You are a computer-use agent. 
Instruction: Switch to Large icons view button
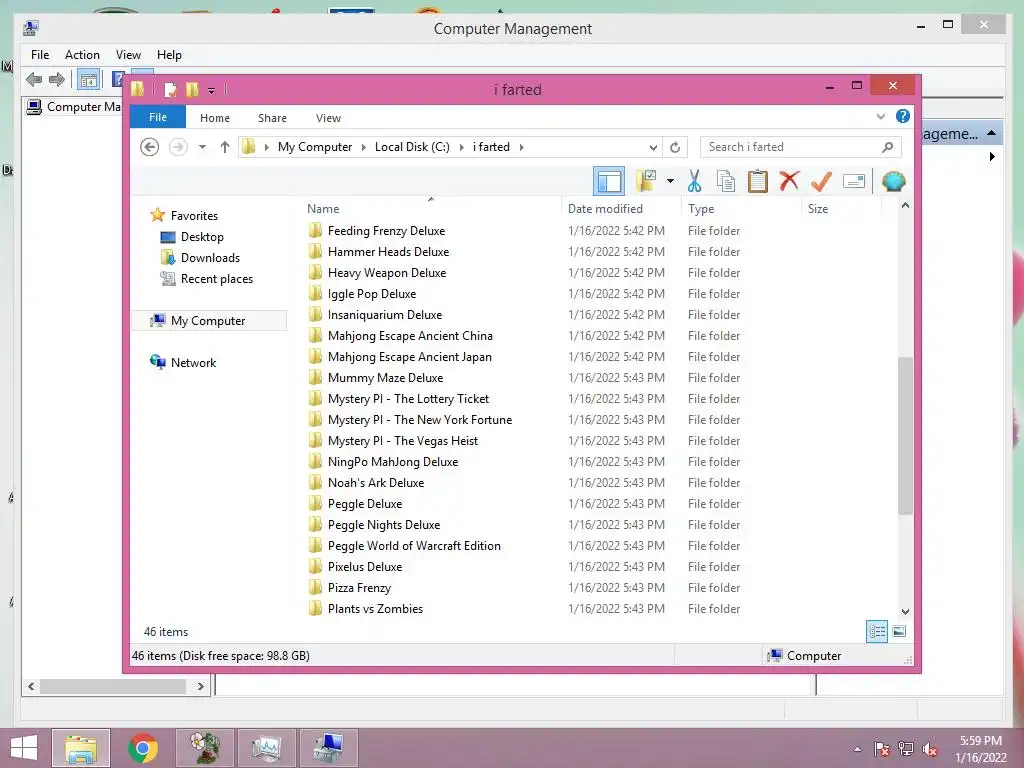pos(899,632)
